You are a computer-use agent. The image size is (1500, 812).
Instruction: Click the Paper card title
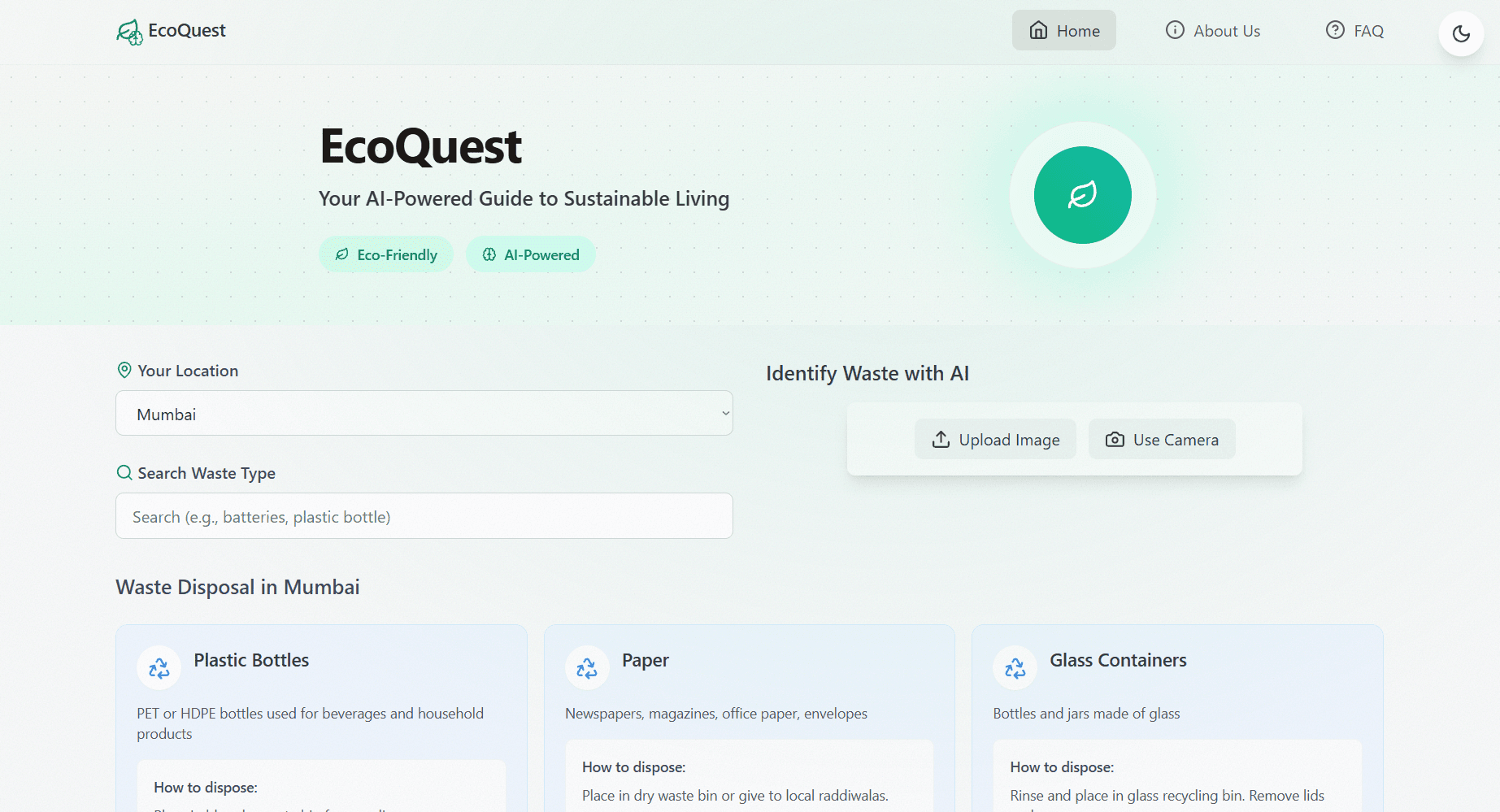pos(646,661)
